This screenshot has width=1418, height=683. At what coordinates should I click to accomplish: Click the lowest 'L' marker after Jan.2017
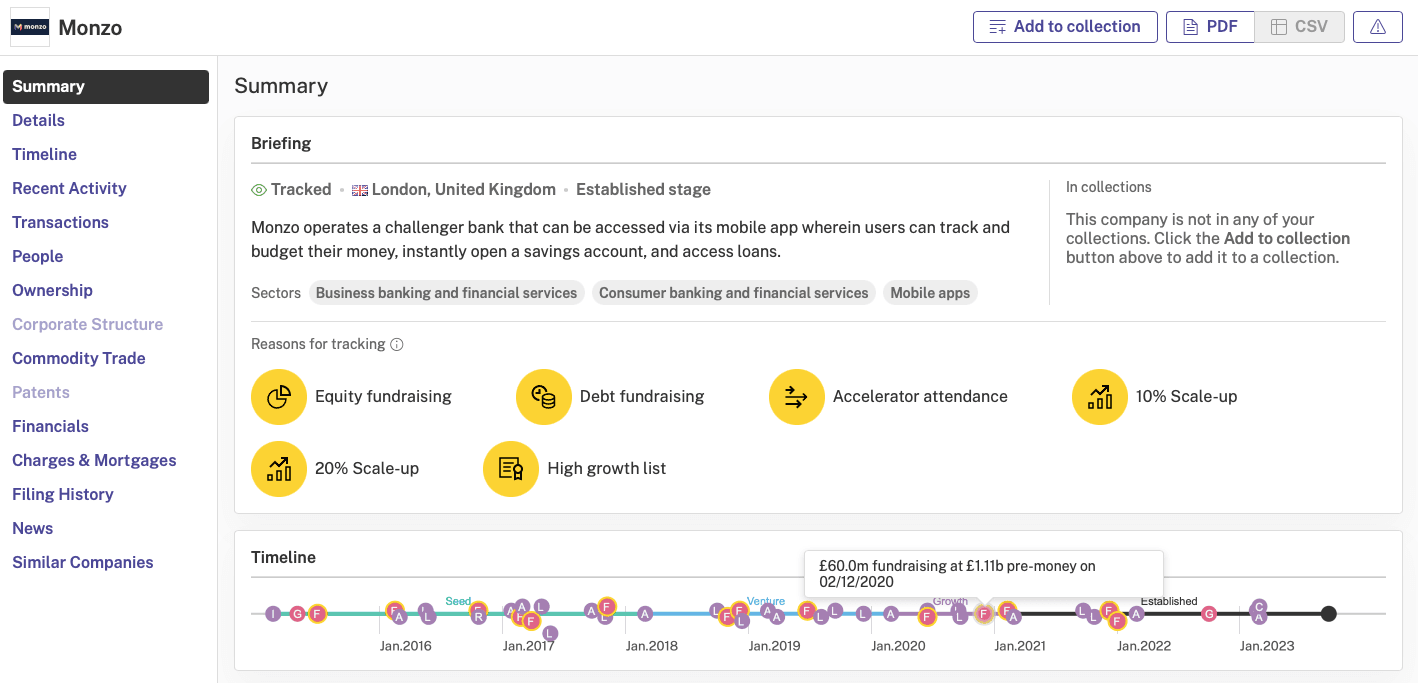click(550, 633)
